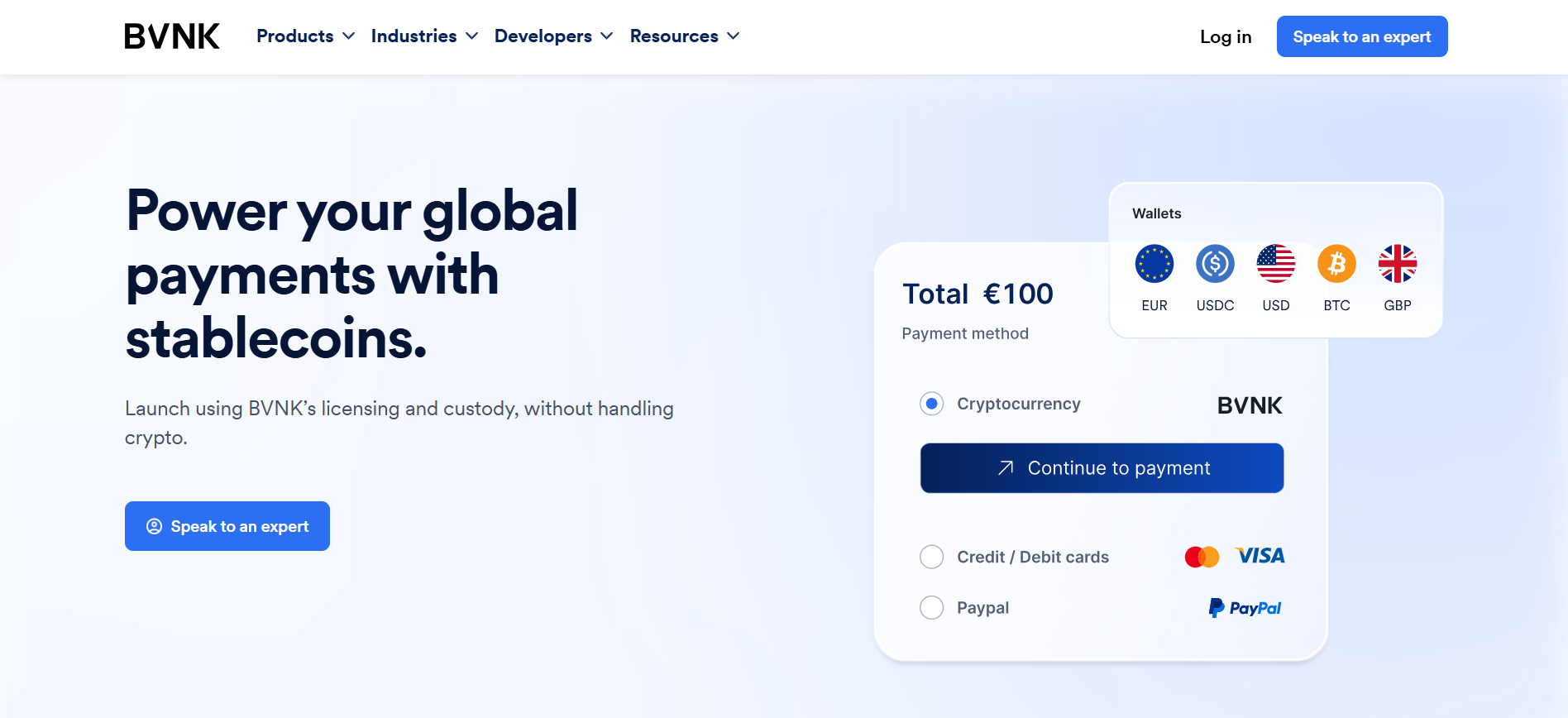
Task: Select the Cryptocurrency payment option
Action: 931,404
